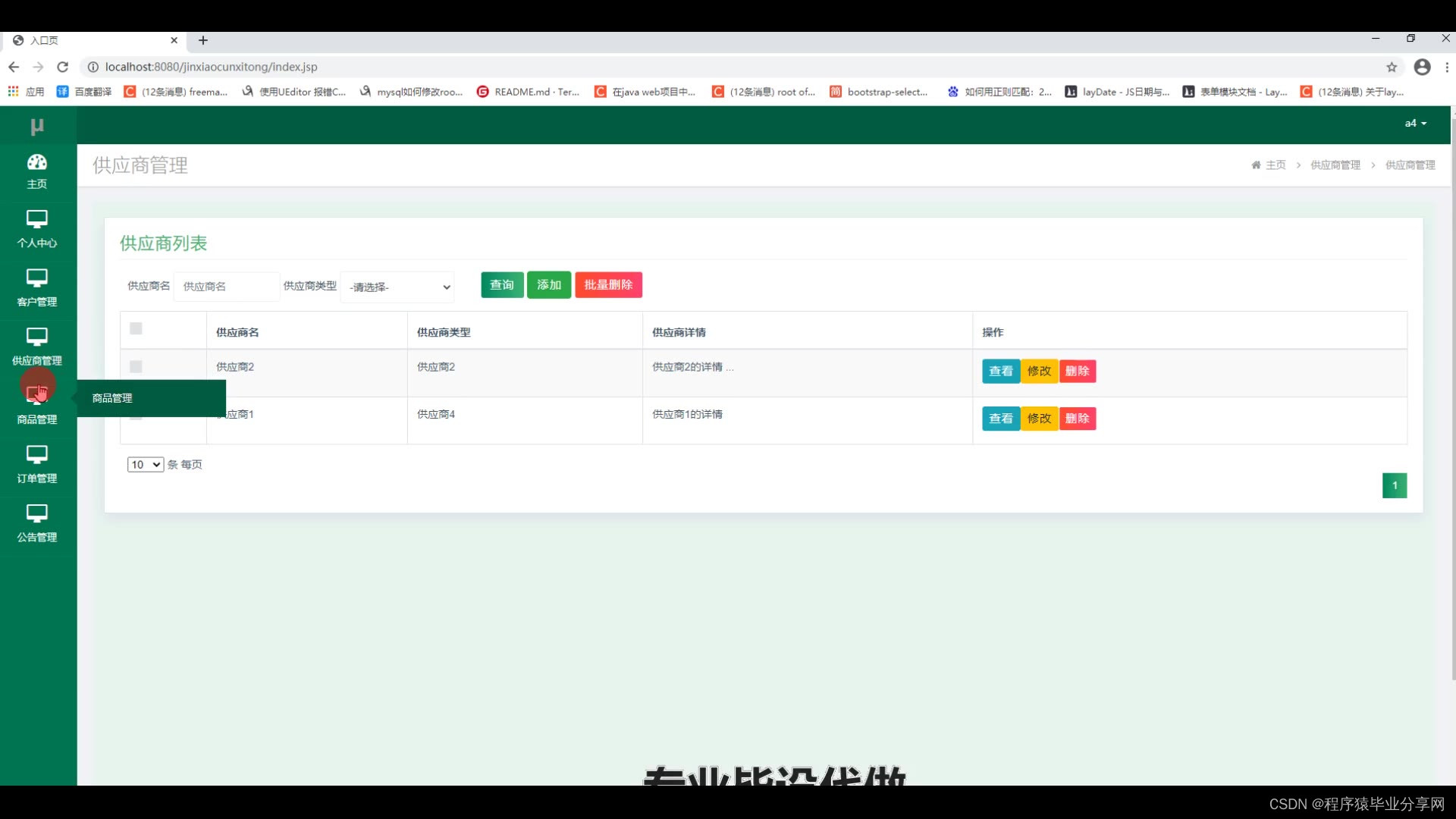The width and height of the screenshot is (1456, 819).
Task: Select 商品管理 flyout menu item
Action: click(112, 398)
